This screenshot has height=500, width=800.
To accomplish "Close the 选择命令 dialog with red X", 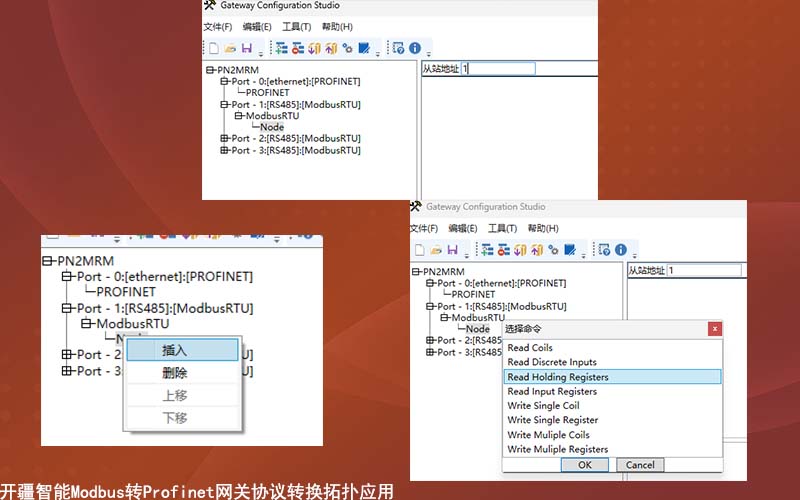I will tap(715, 329).
